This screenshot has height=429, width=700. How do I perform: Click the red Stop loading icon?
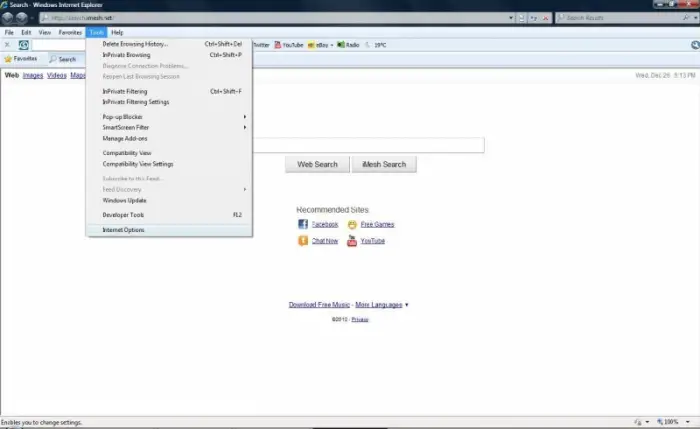546,18
